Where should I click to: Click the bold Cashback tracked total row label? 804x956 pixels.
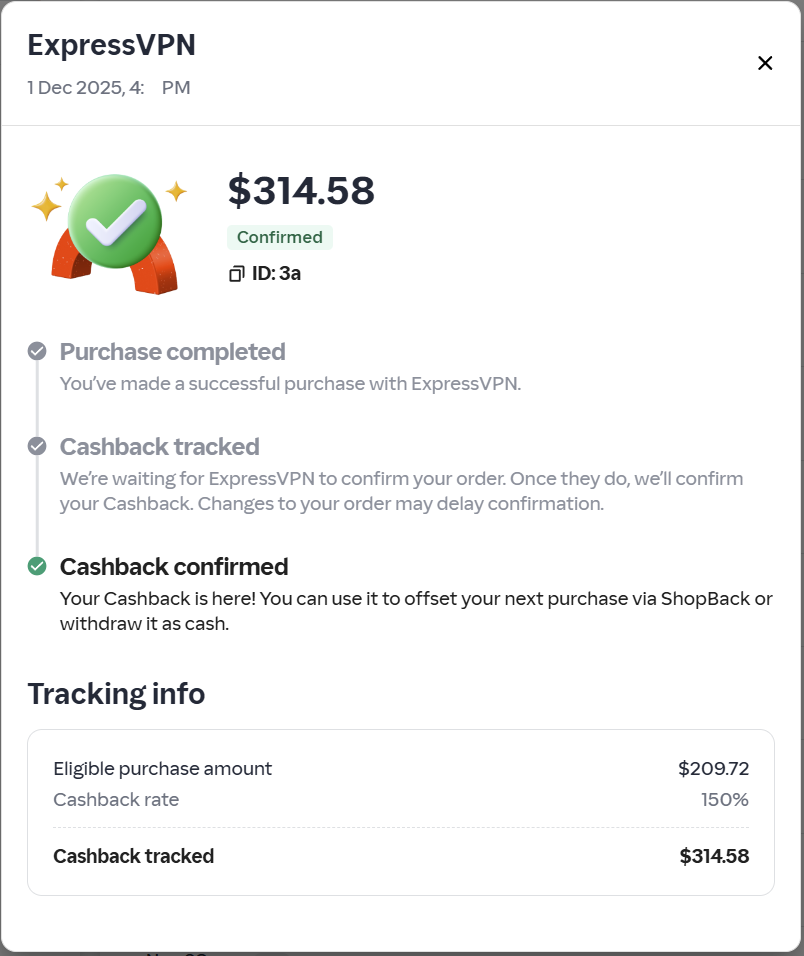pyautogui.click(x=133, y=856)
